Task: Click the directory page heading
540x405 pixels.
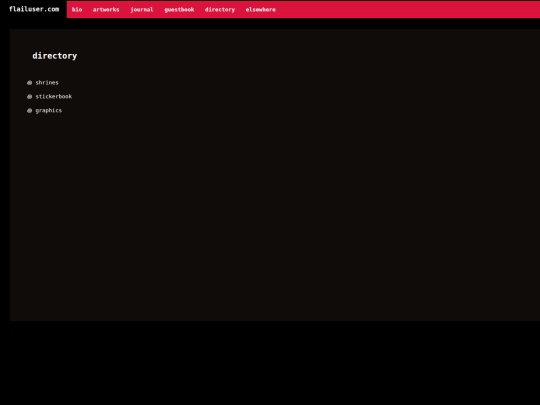Action: click(54, 56)
